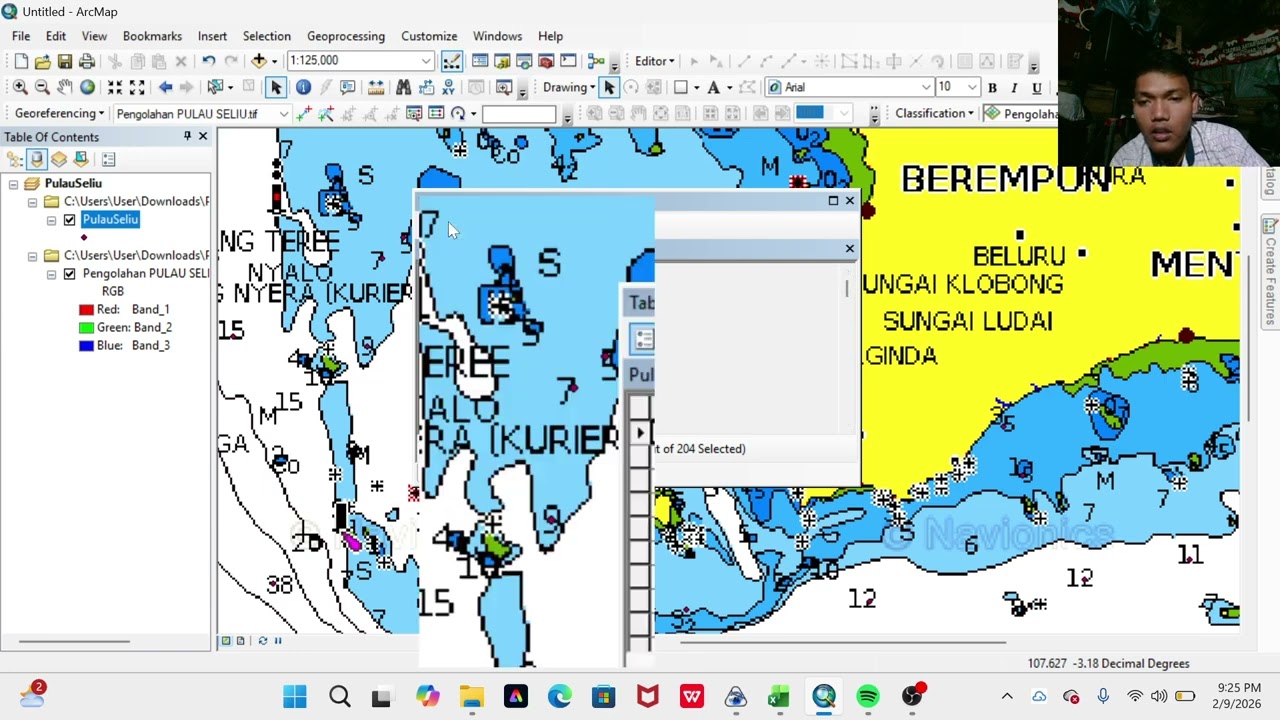The width and height of the screenshot is (1280, 720).
Task: Open an existing map document
Action: 42,61
